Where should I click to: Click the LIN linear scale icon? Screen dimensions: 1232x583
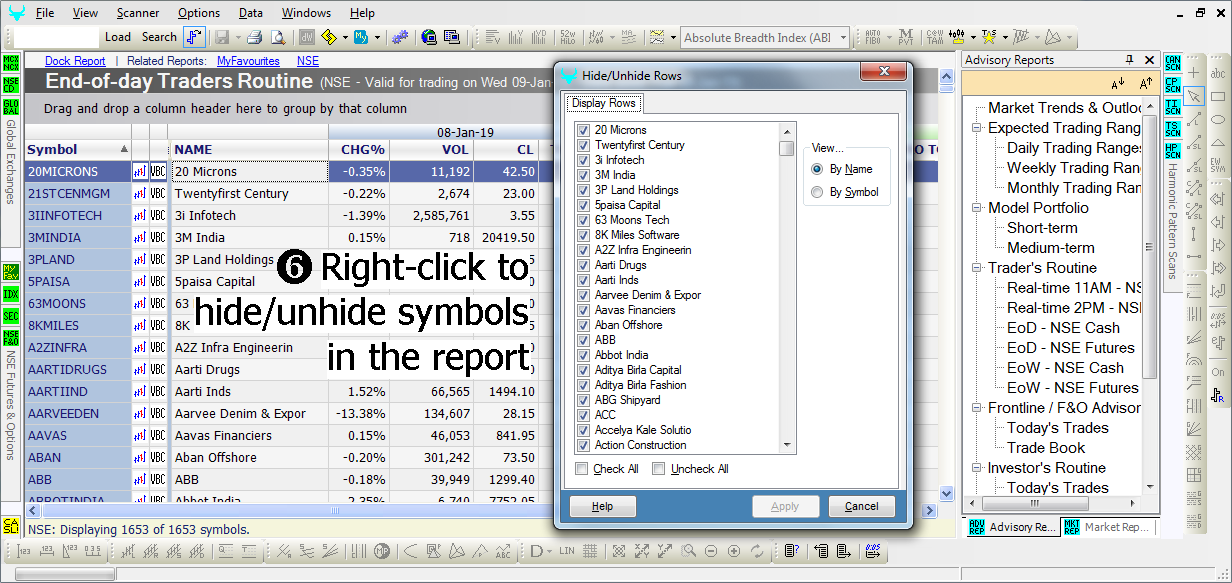point(567,550)
